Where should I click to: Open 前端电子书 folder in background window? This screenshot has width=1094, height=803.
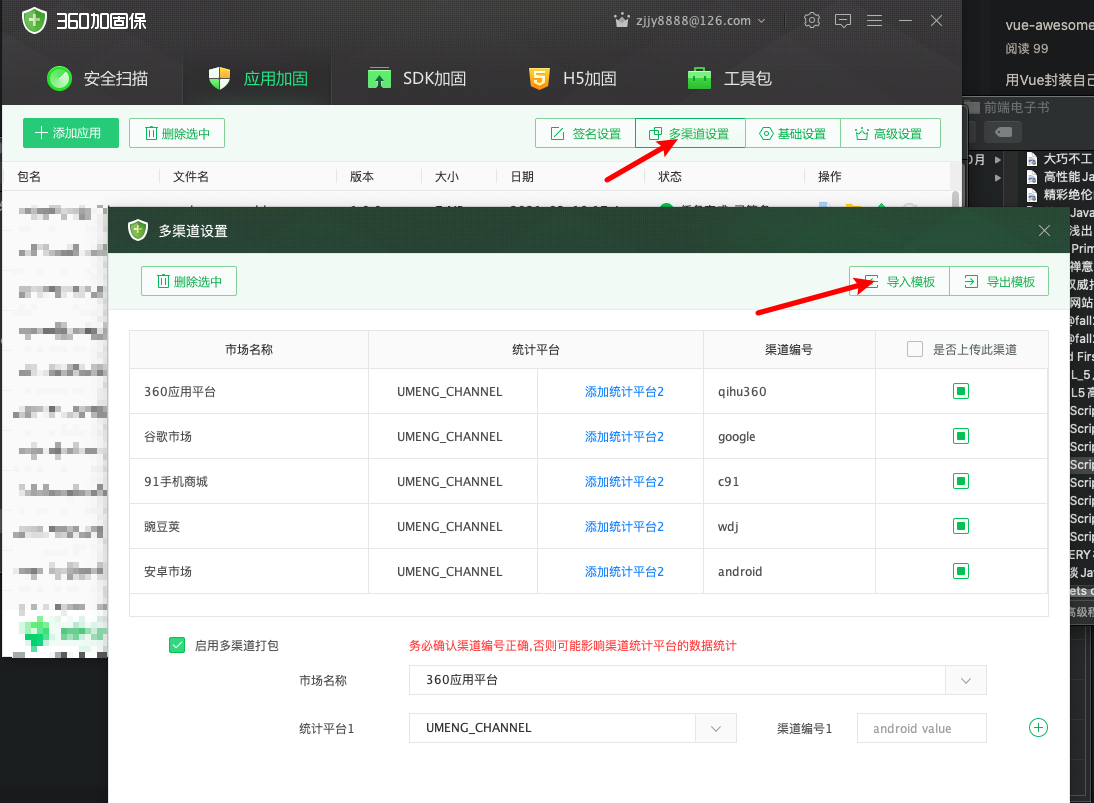click(x=1009, y=107)
